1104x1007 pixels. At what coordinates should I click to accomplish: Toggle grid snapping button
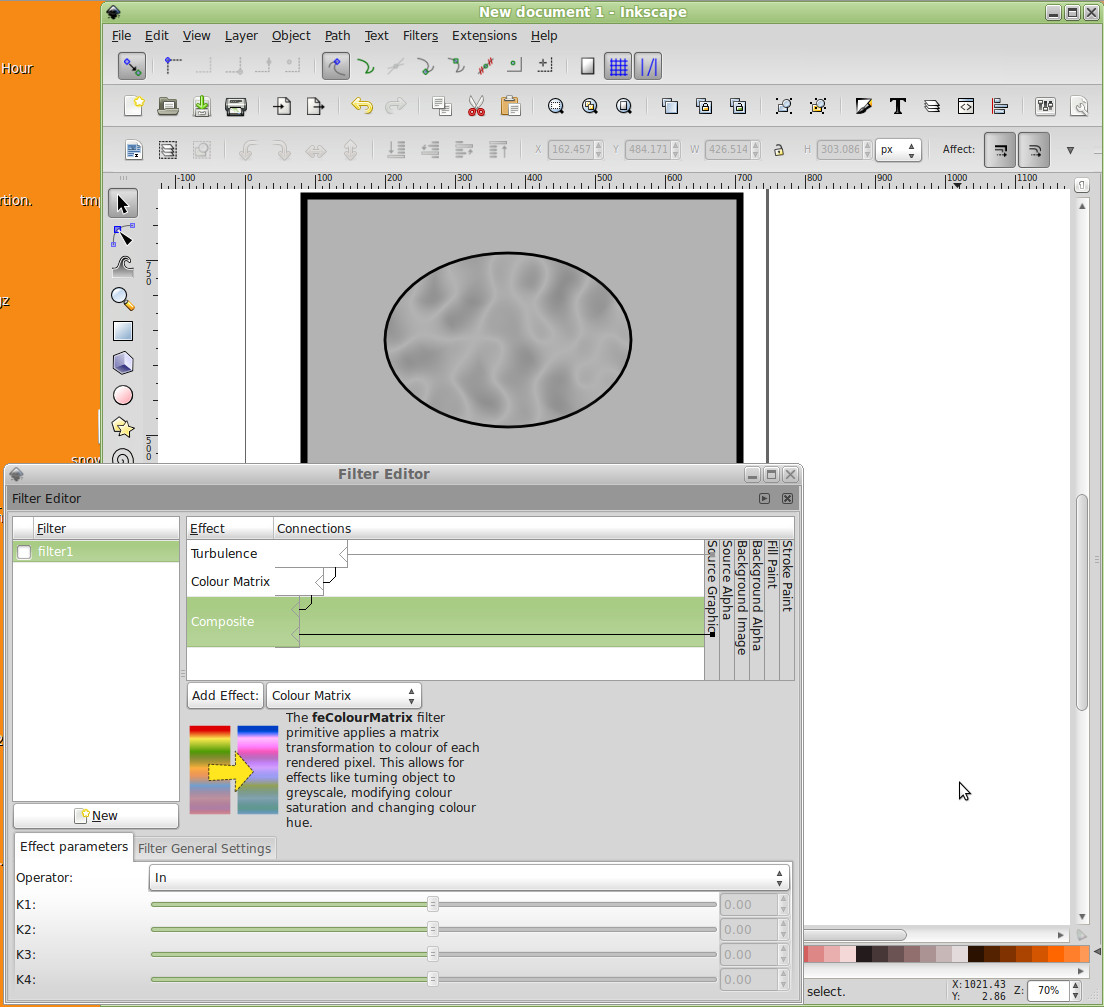click(x=618, y=67)
